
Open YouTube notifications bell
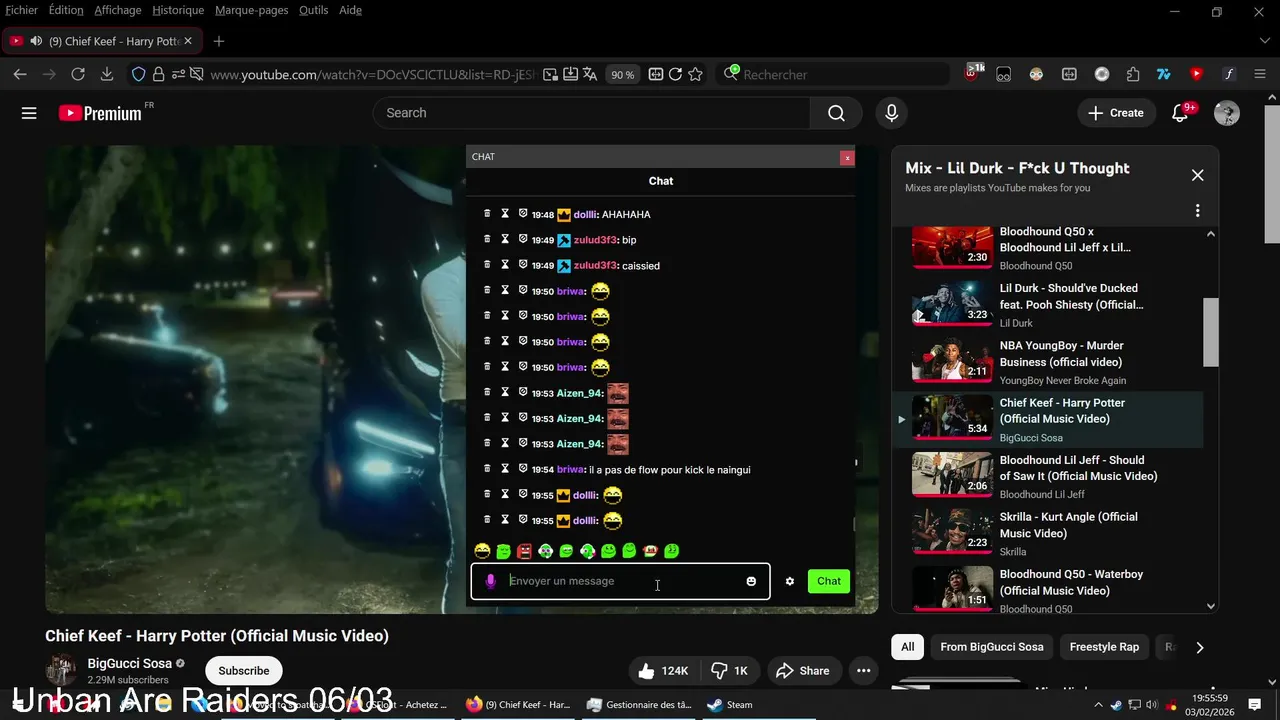(1180, 113)
